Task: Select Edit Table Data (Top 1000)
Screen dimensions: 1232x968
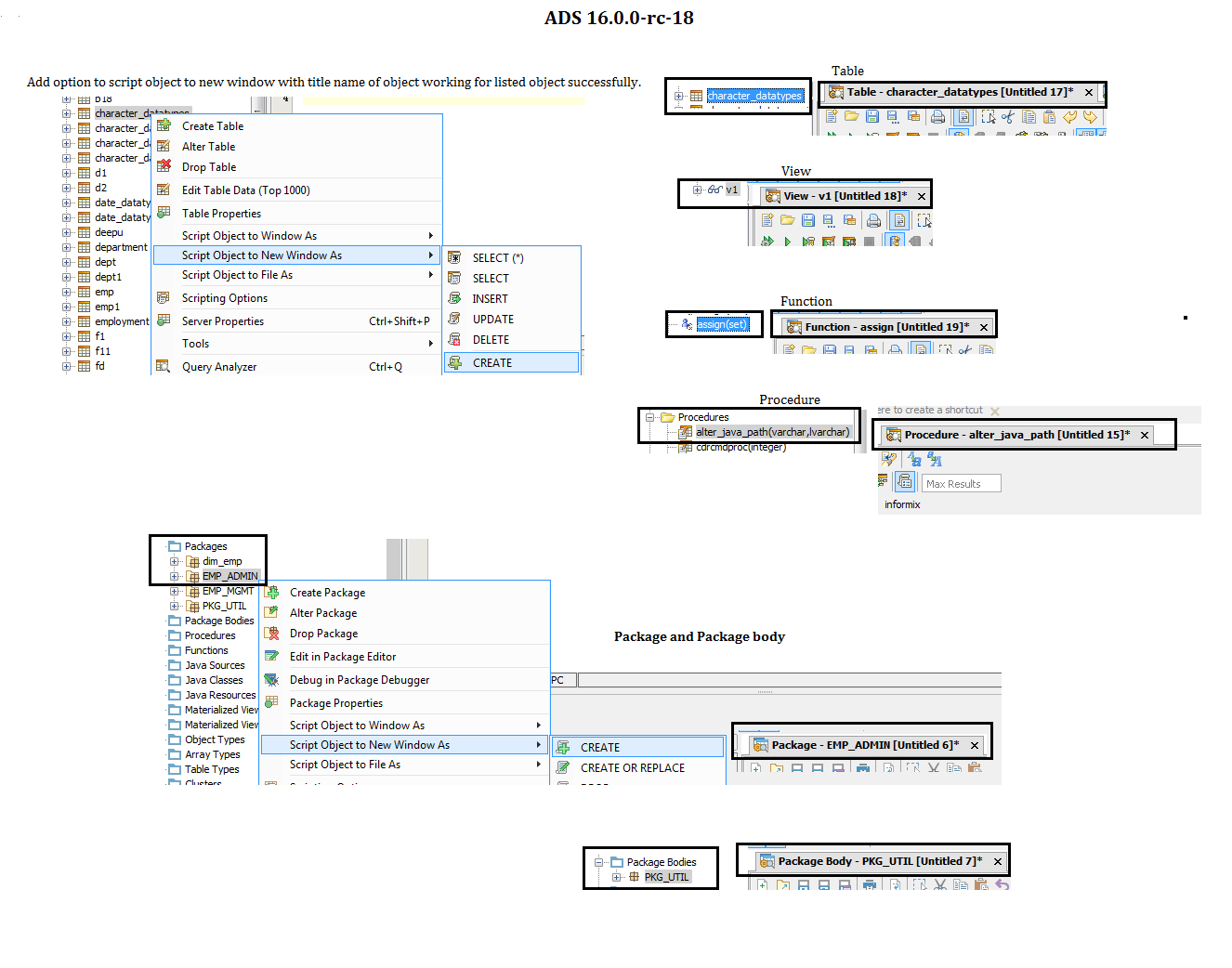Action: pos(296,190)
